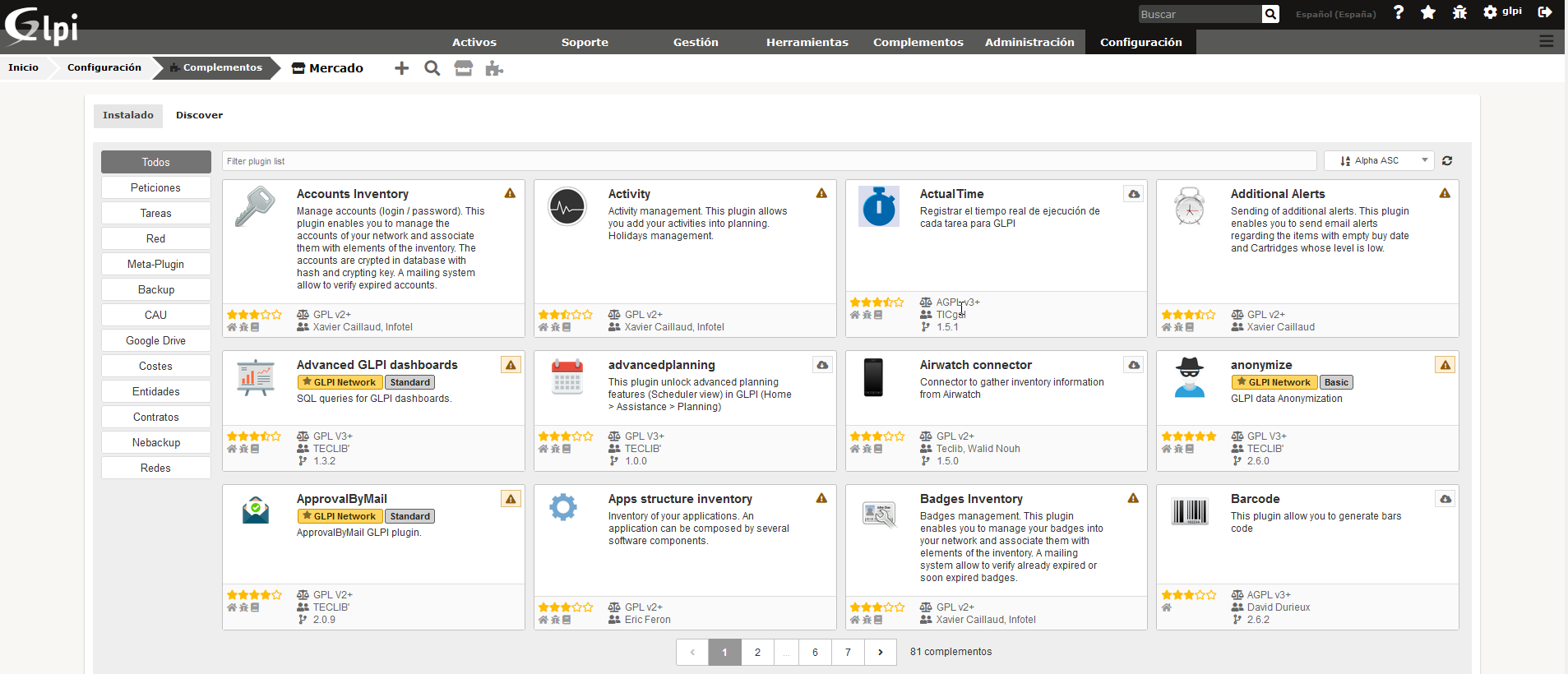Open the Complementos menu
The height and width of the screenshot is (674, 1568).
918,42
